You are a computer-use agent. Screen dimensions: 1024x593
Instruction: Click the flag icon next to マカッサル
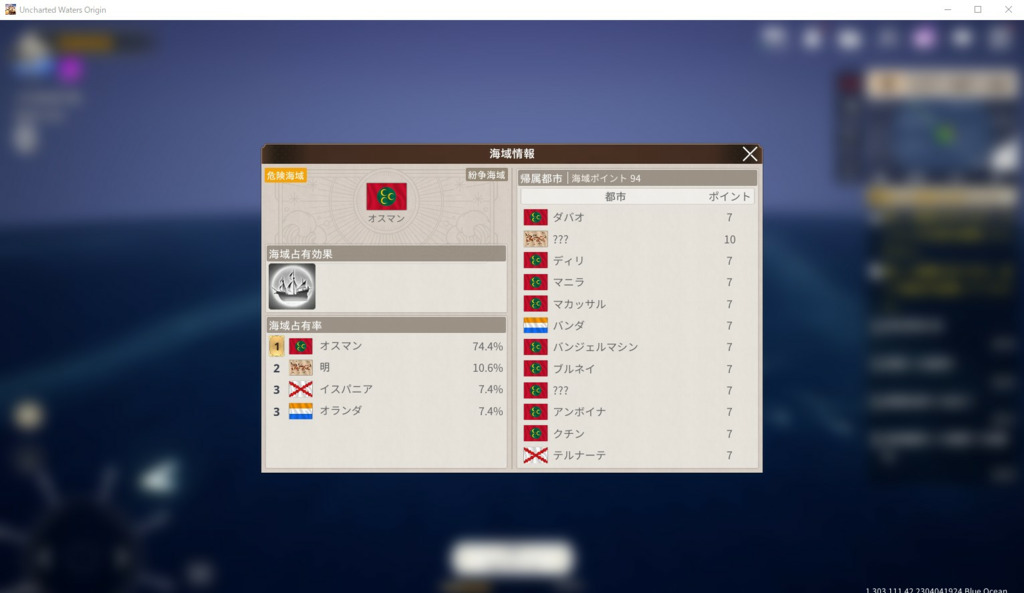(x=536, y=304)
